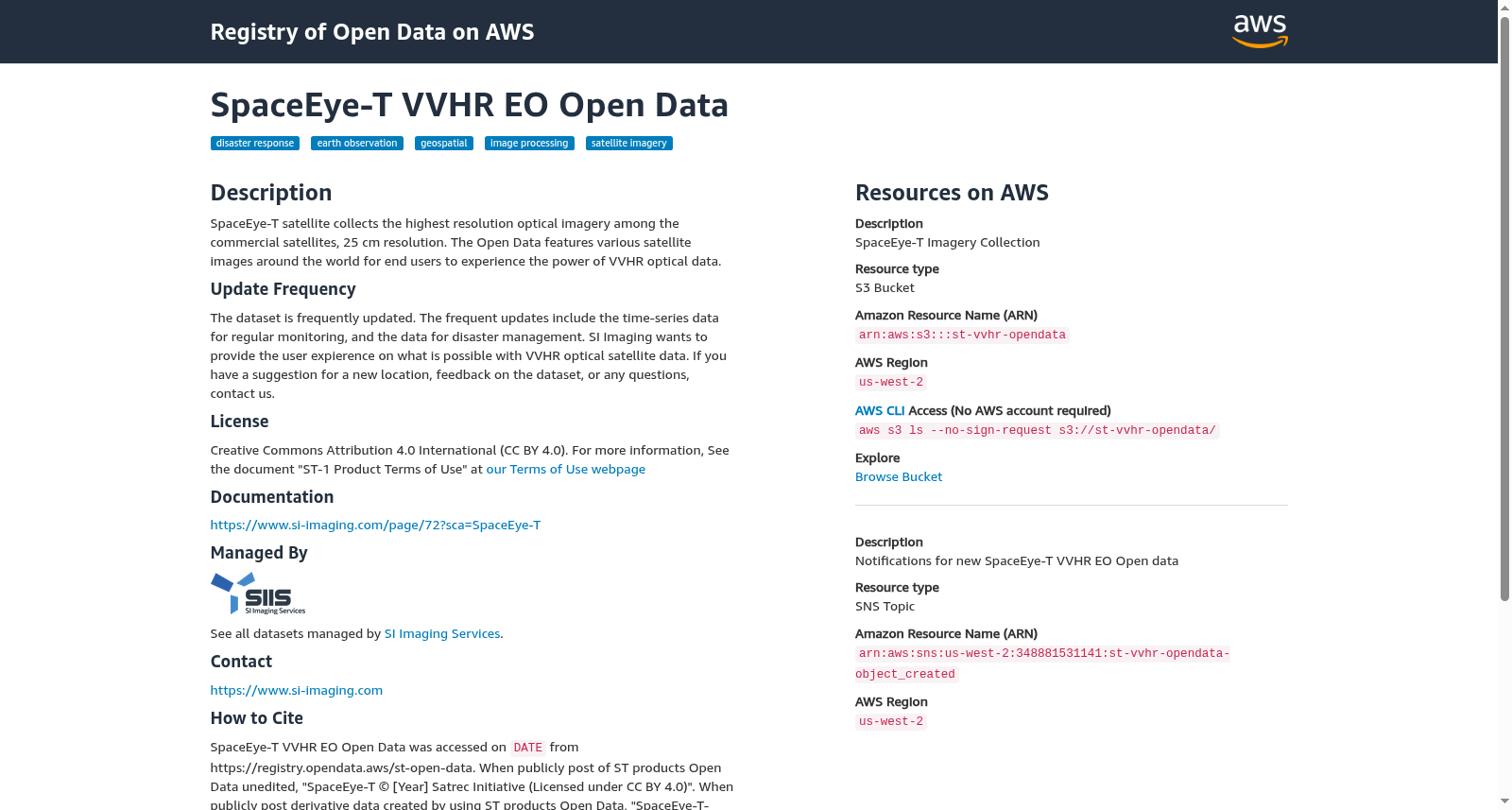This screenshot has height=810, width=1512.
Task: Click the vertical scrollbar thumb
Action: (1504, 308)
